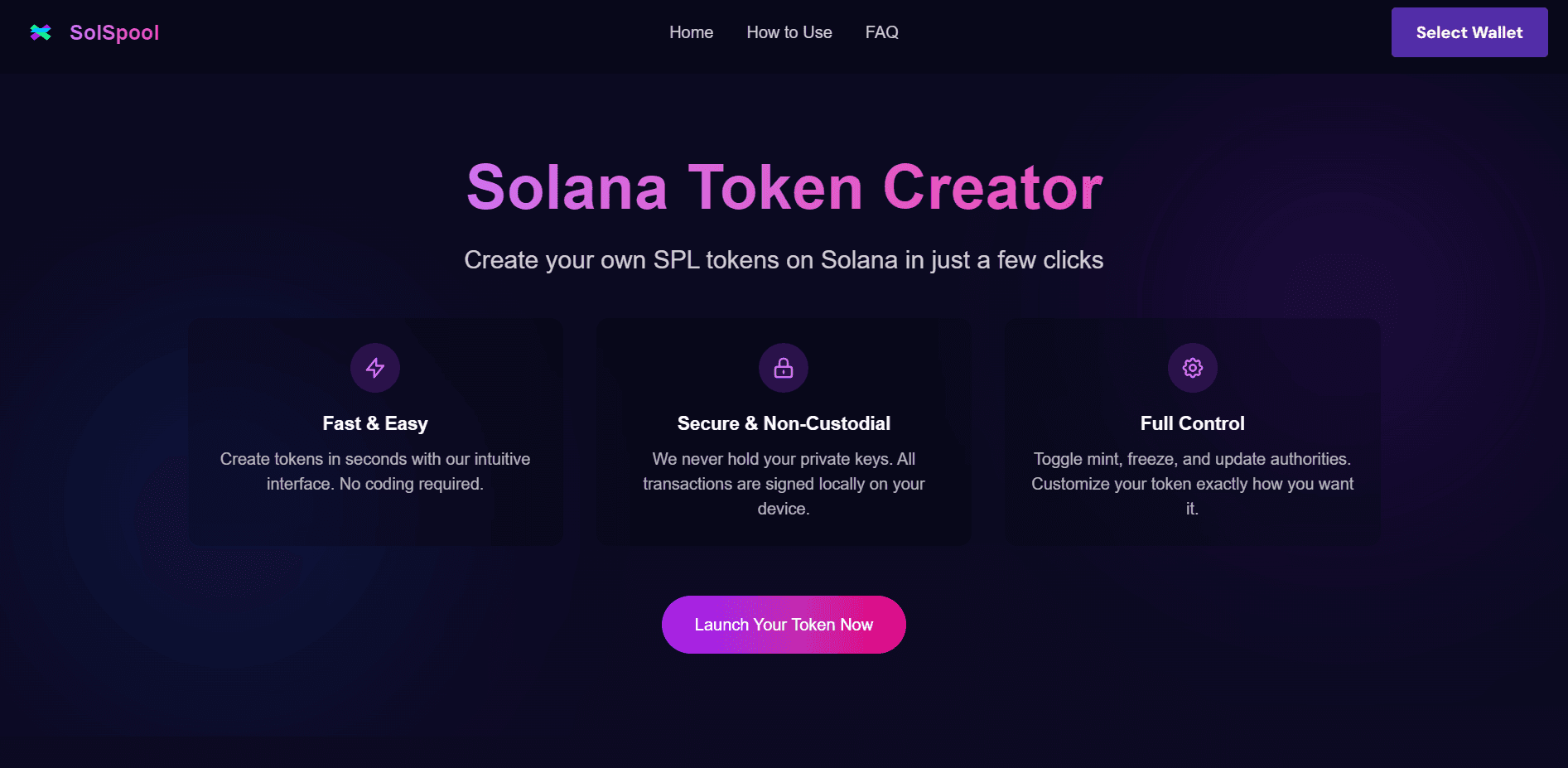Screen dimensions: 1568x768
Task: Click Launch Your Token Now
Action: [784, 625]
